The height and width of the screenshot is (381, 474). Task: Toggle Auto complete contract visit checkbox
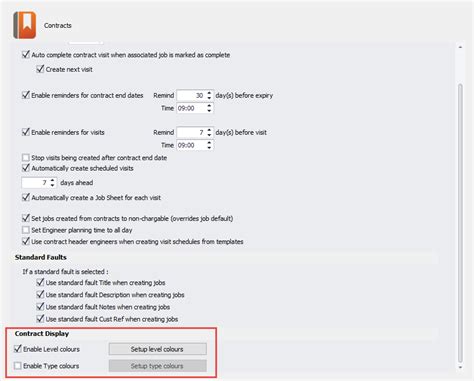pos(26,55)
